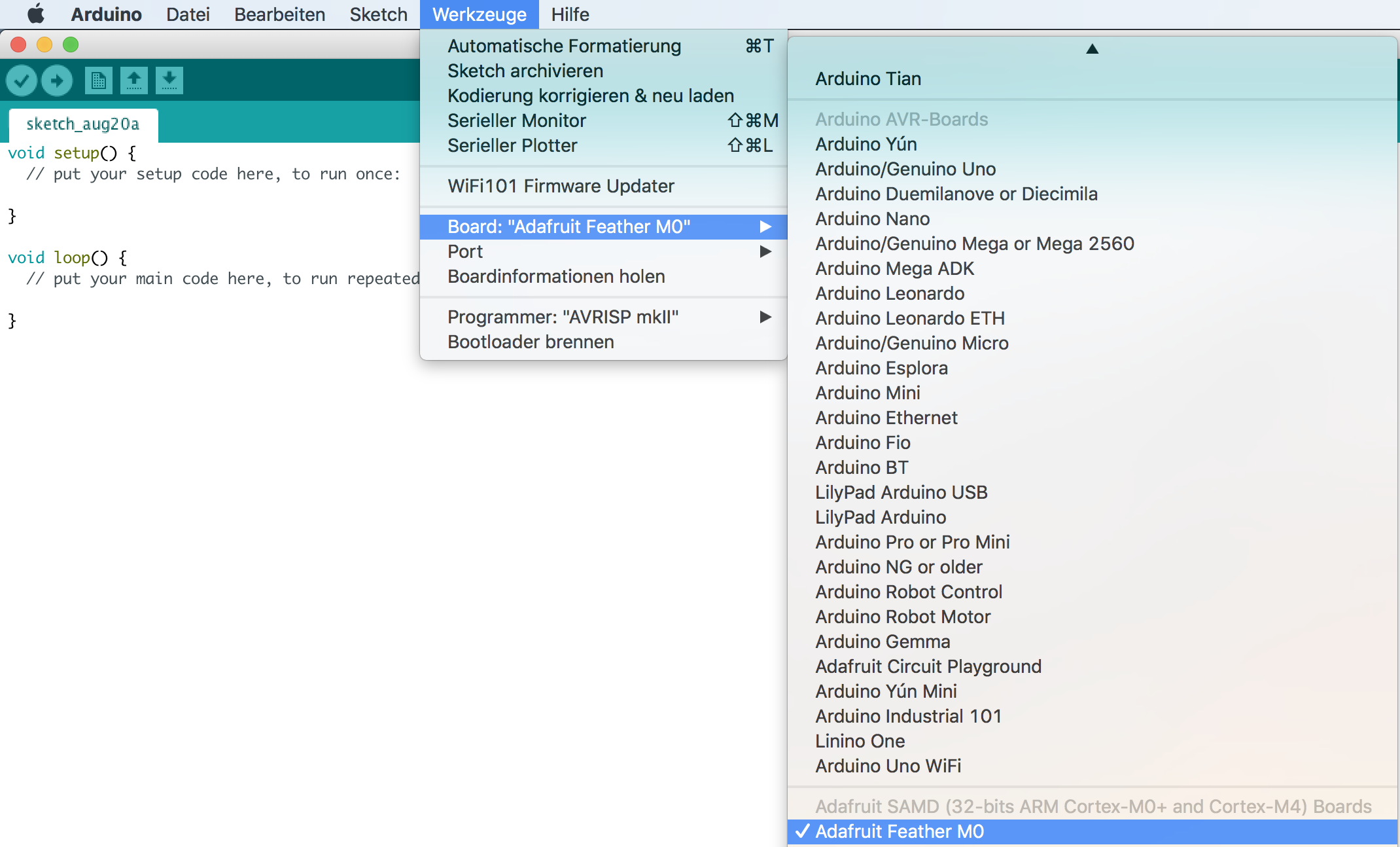Select Arduino Tian board

pos(1092,79)
